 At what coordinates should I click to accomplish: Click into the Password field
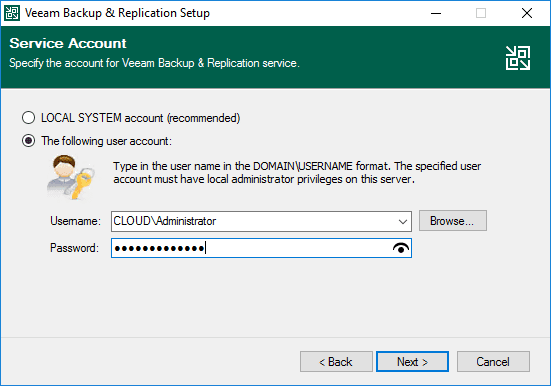[261, 248]
